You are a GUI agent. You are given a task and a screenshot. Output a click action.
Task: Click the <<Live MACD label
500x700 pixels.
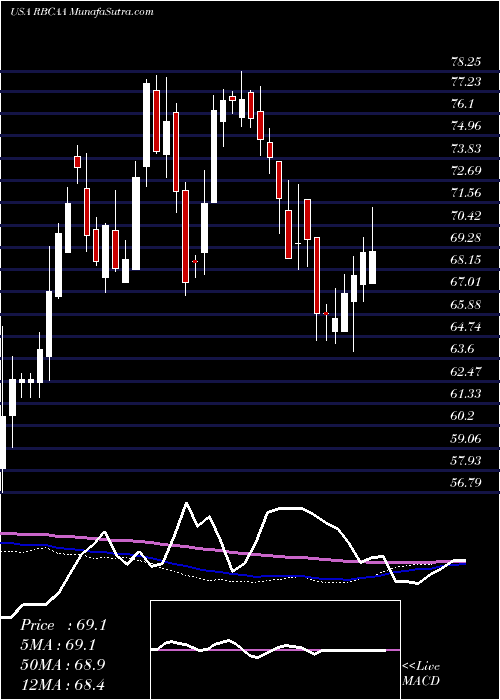coord(421,674)
